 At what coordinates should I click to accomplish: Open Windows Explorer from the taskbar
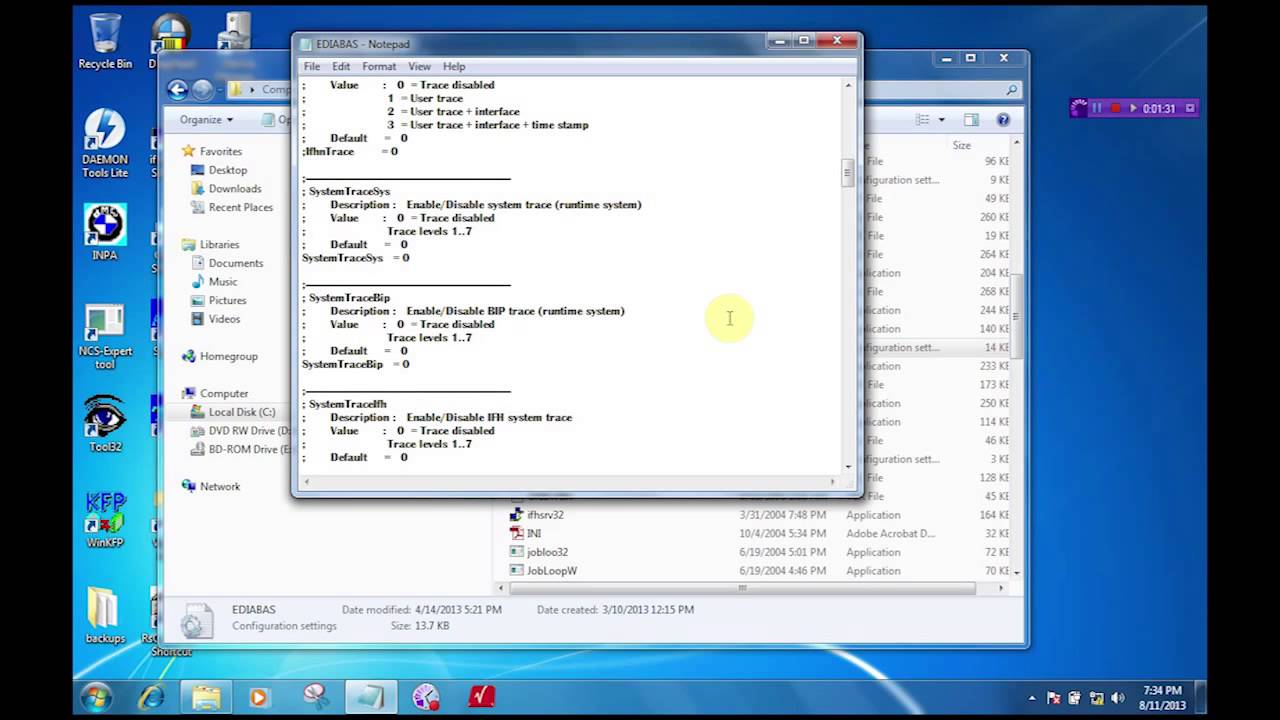(206, 697)
